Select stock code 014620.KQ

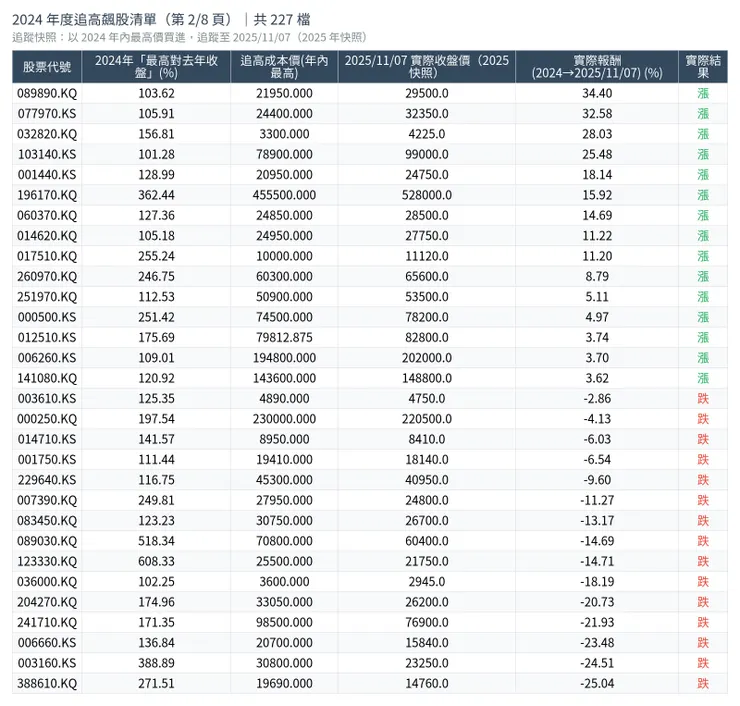click(x=47, y=235)
